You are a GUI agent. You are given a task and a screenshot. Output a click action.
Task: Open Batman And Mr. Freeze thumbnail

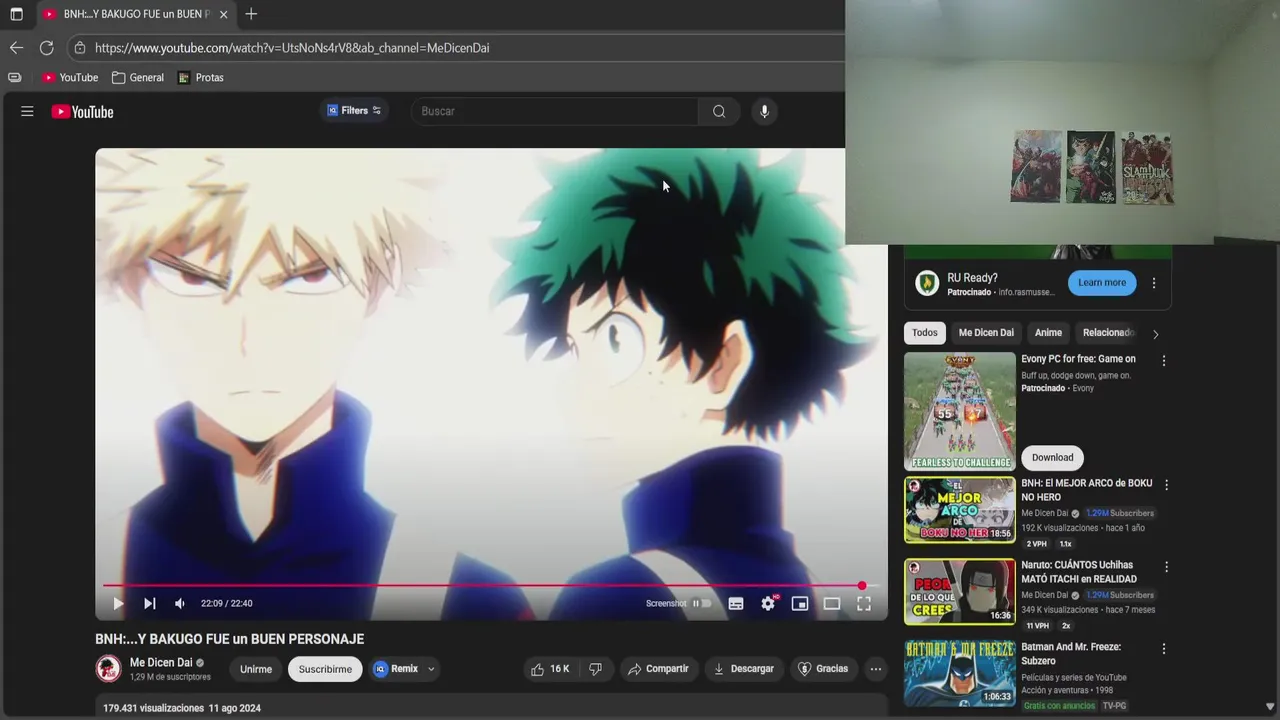coord(959,673)
